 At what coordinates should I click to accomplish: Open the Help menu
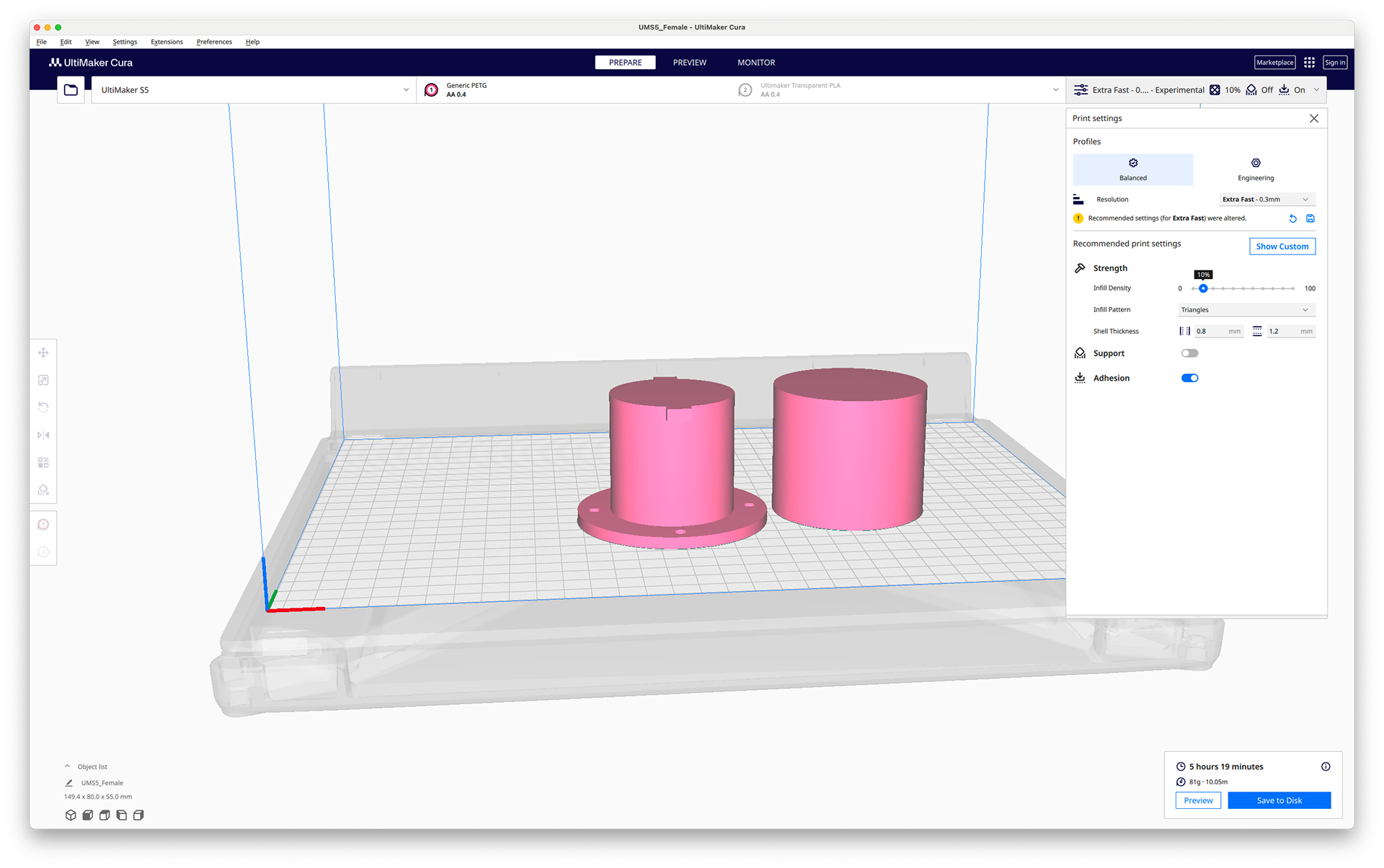252,42
